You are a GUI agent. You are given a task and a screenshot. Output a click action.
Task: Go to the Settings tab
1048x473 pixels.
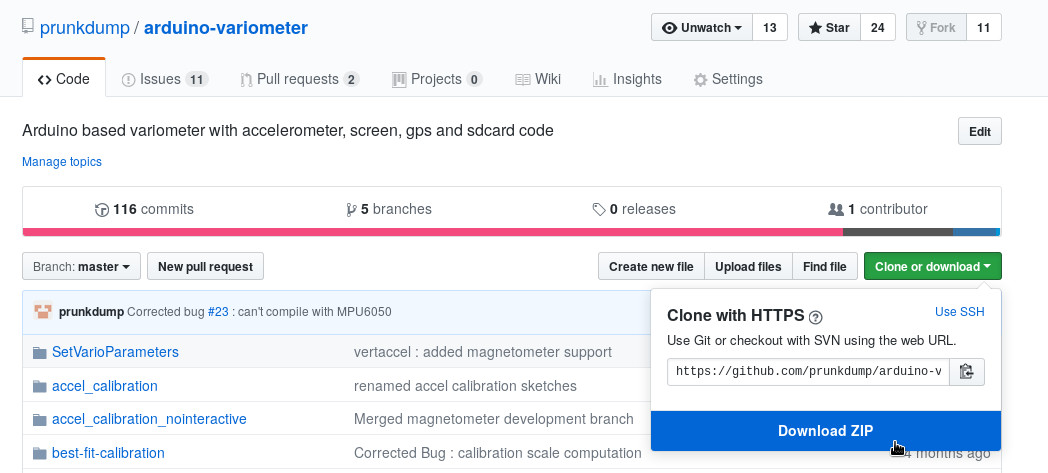click(x=728, y=79)
